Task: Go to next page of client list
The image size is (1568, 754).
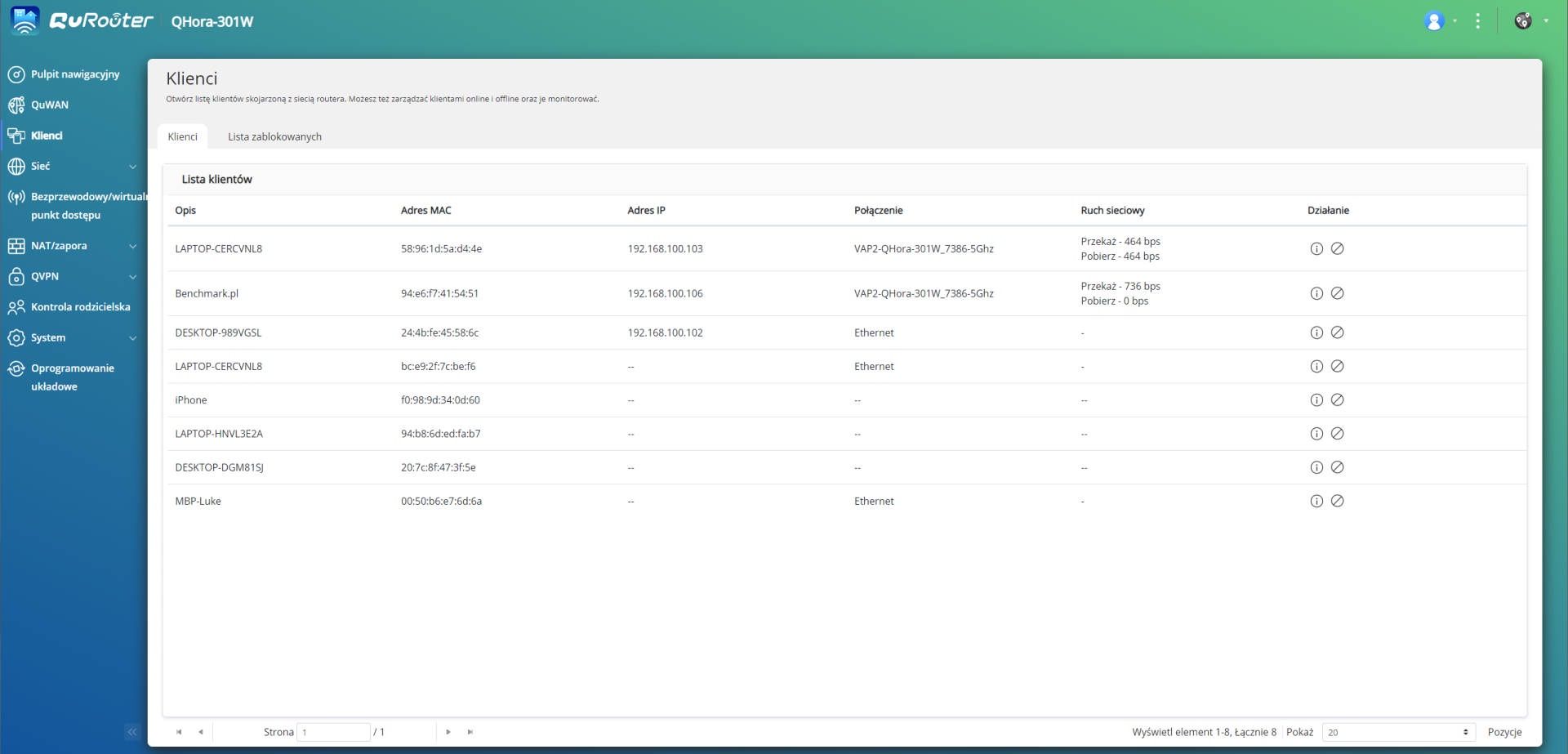Action: pyautogui.click(x=448, y=732)
